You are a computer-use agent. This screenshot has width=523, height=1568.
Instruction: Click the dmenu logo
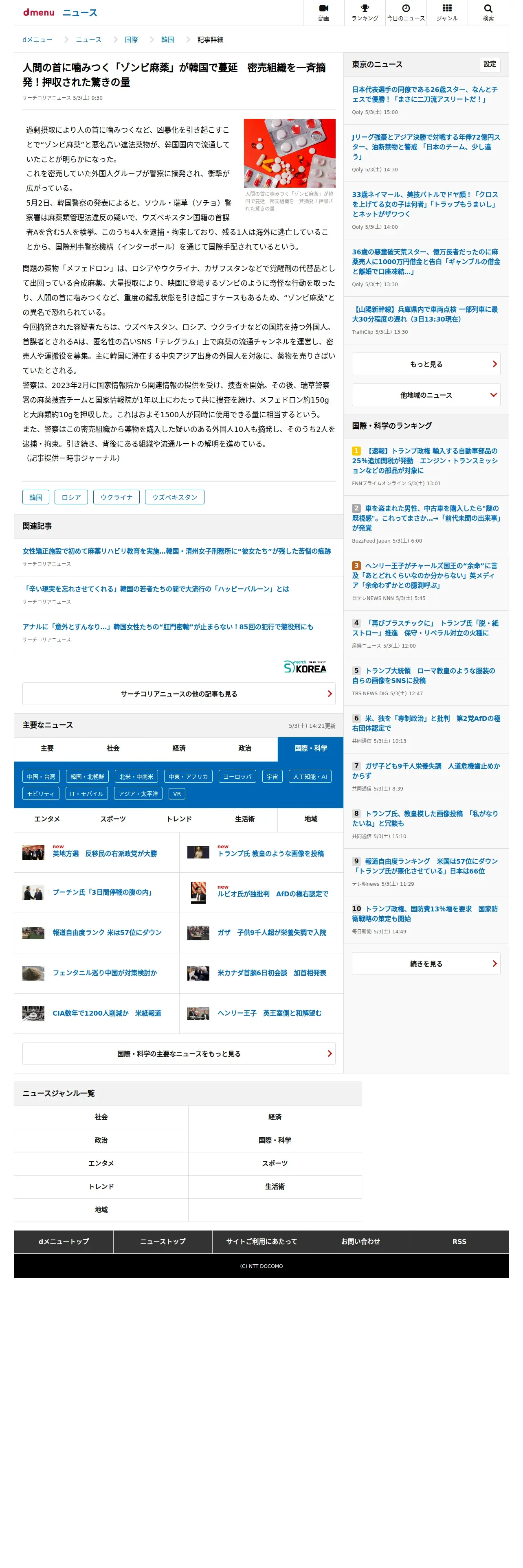click(x=38, y=12)
